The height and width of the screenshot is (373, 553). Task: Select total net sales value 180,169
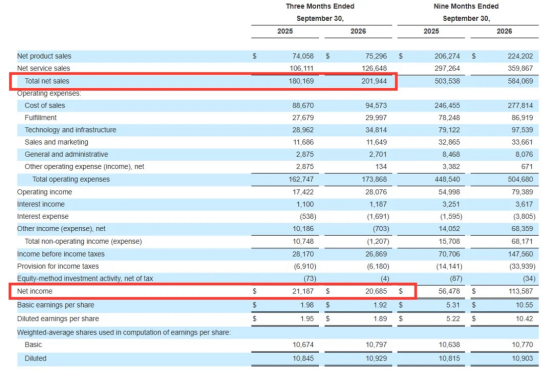301,81
